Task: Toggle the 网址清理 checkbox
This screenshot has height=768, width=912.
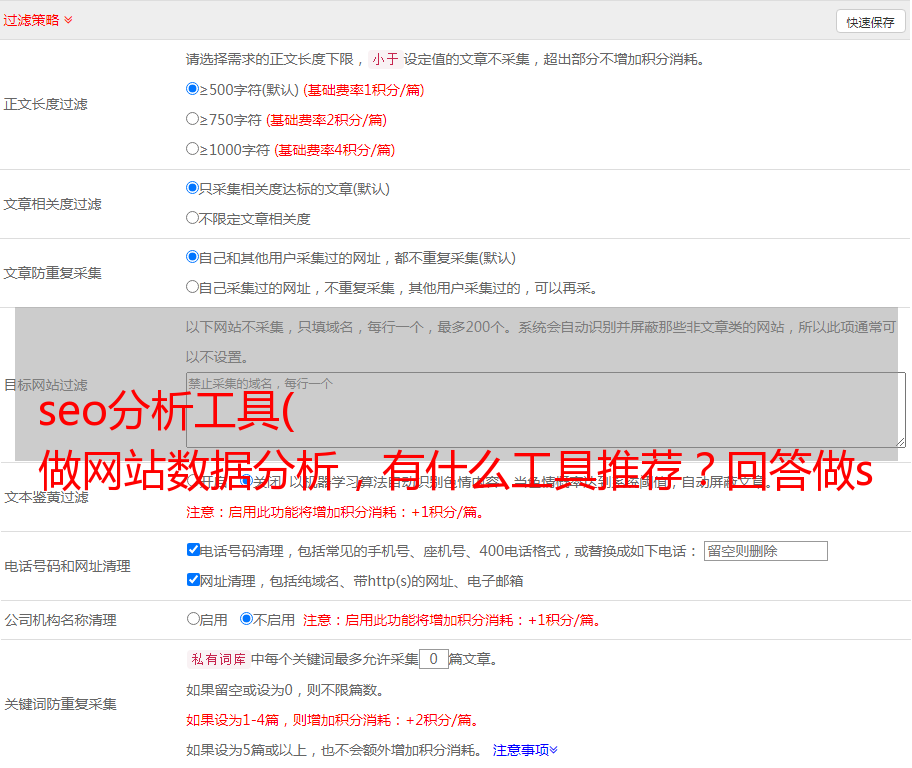Action: [x=193, y=579]
